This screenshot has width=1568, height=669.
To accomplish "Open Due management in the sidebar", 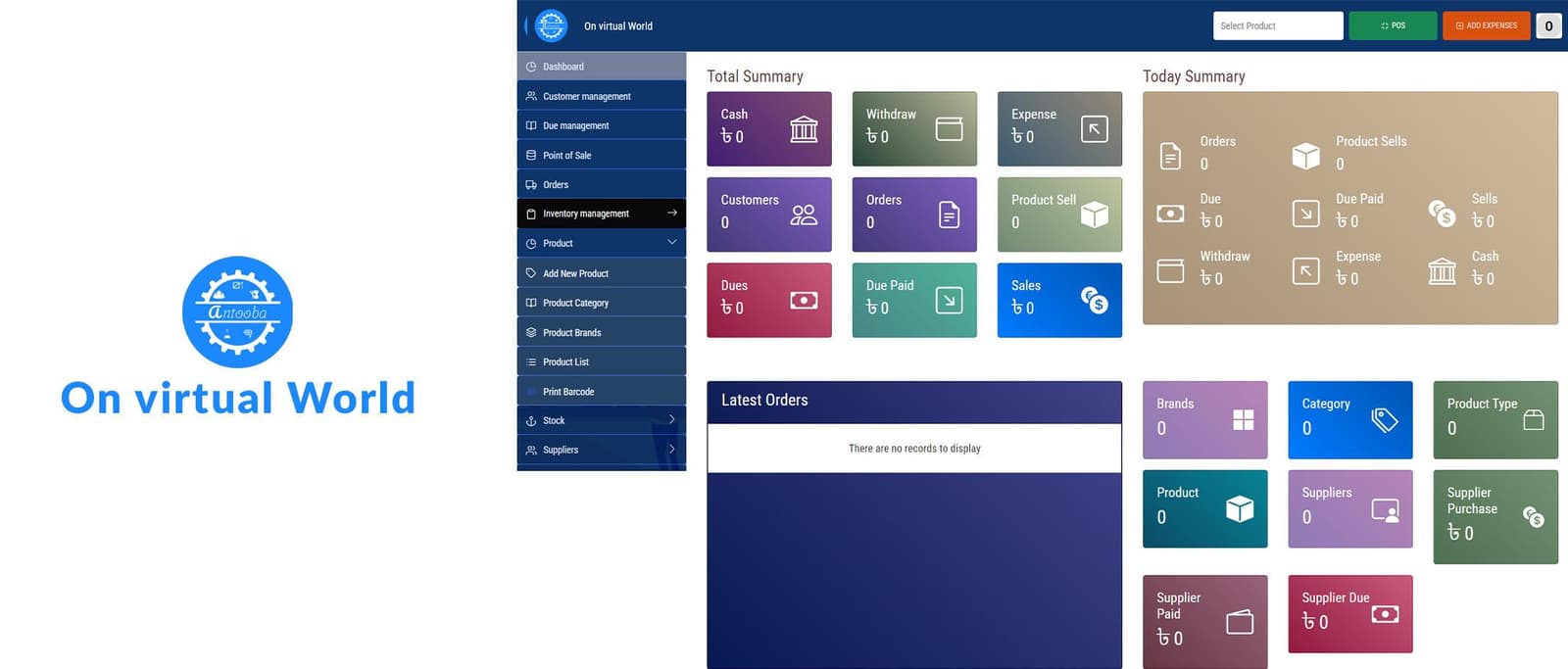I will (x=602, y=125).
